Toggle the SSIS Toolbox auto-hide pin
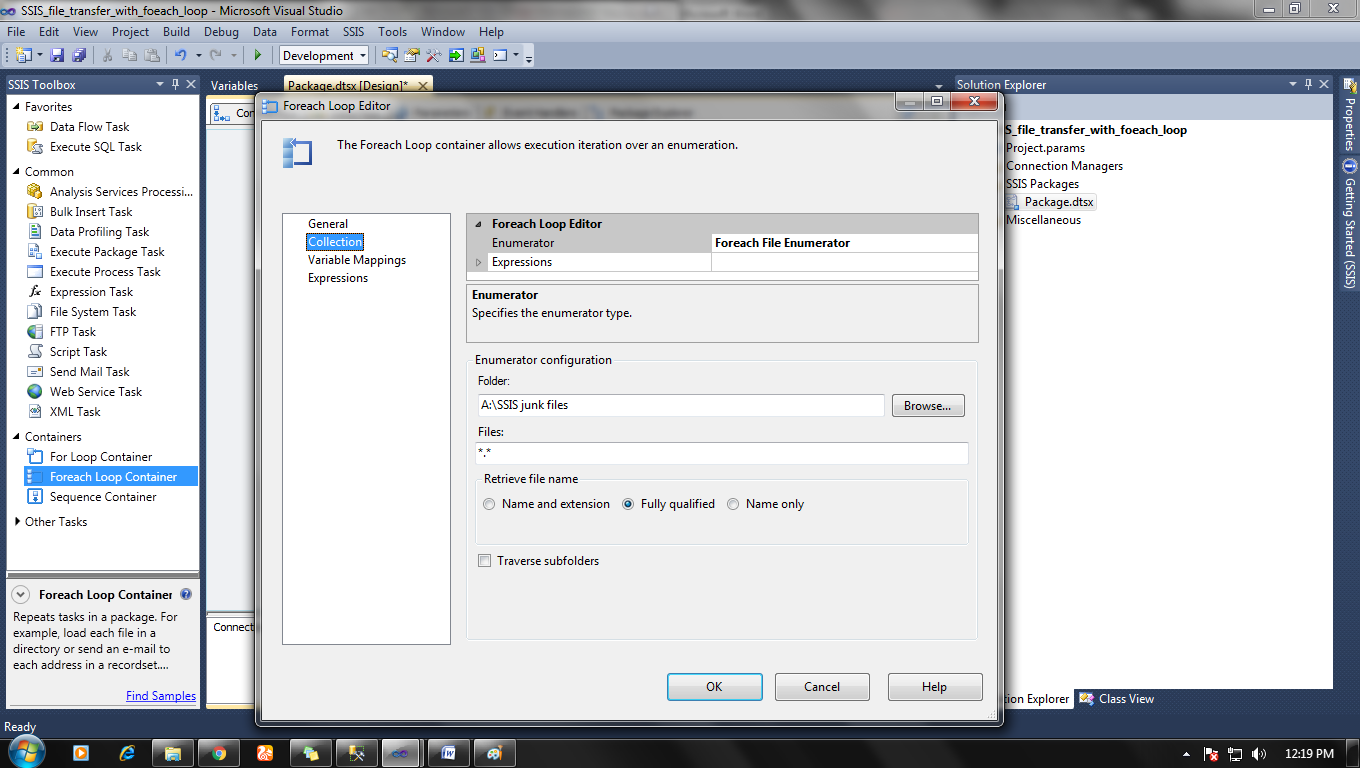Viewport: 1360px width, 768px height. [x=175, y=85]
